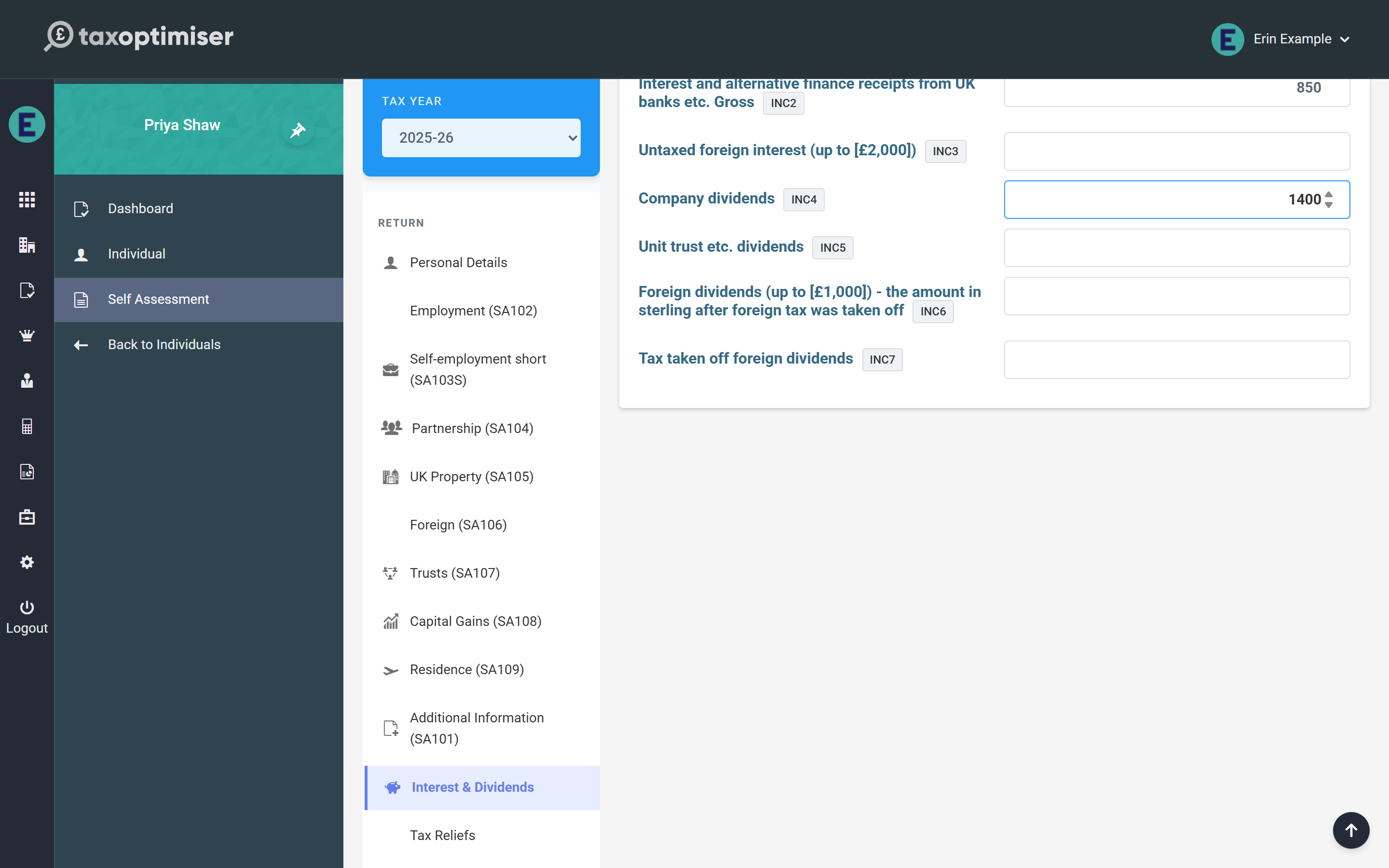Click the INC2 box tag
1389x868 pixels.
[783, 103]
